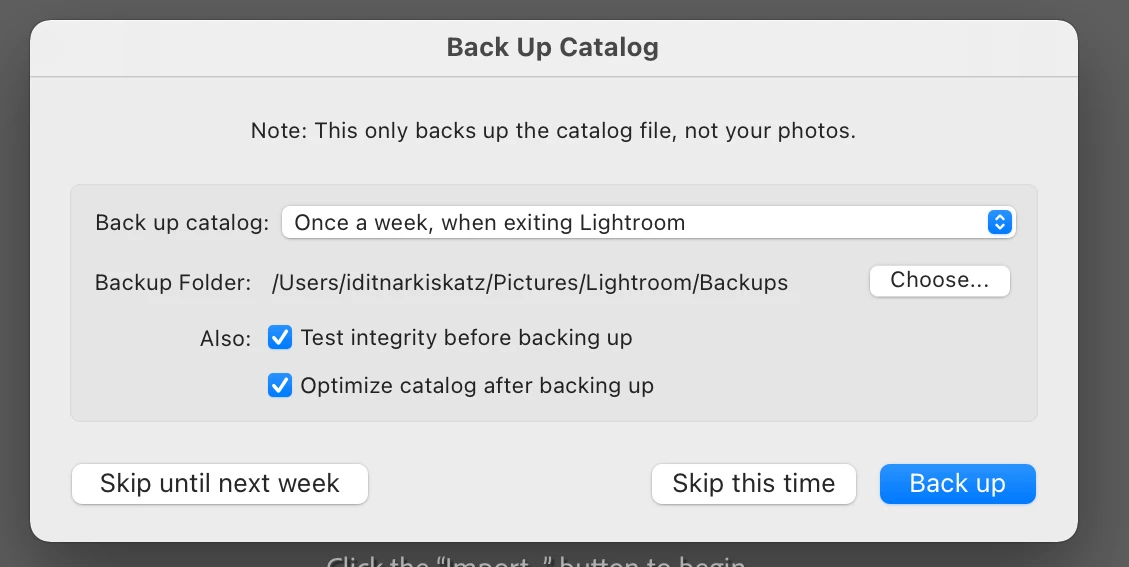
Task: Select the "Once a week, when exiting Lightroom" text
Action: 490,222
